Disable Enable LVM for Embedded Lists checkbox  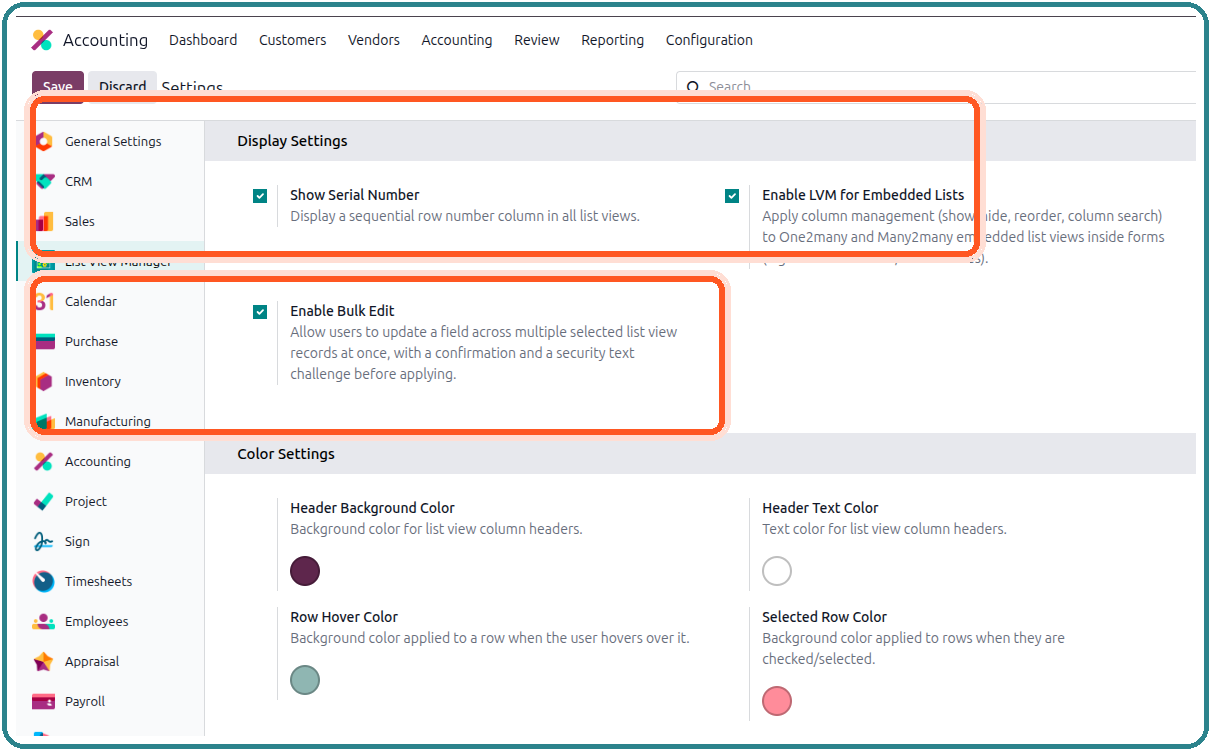pyautogui.click(x=732, y=196)
